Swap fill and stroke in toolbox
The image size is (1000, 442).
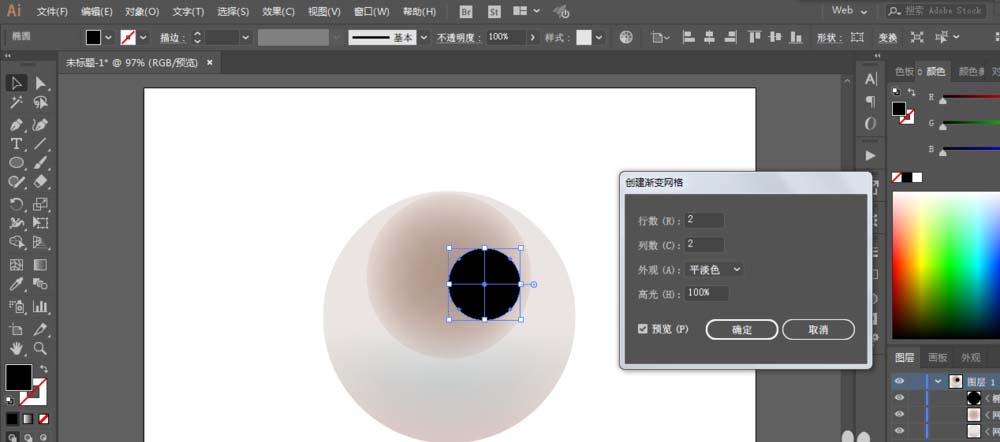43,369
